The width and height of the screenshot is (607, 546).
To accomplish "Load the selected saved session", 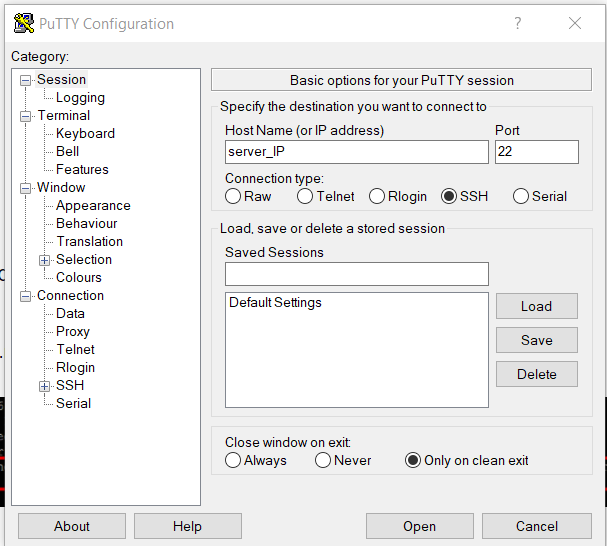I will [536, 306].
